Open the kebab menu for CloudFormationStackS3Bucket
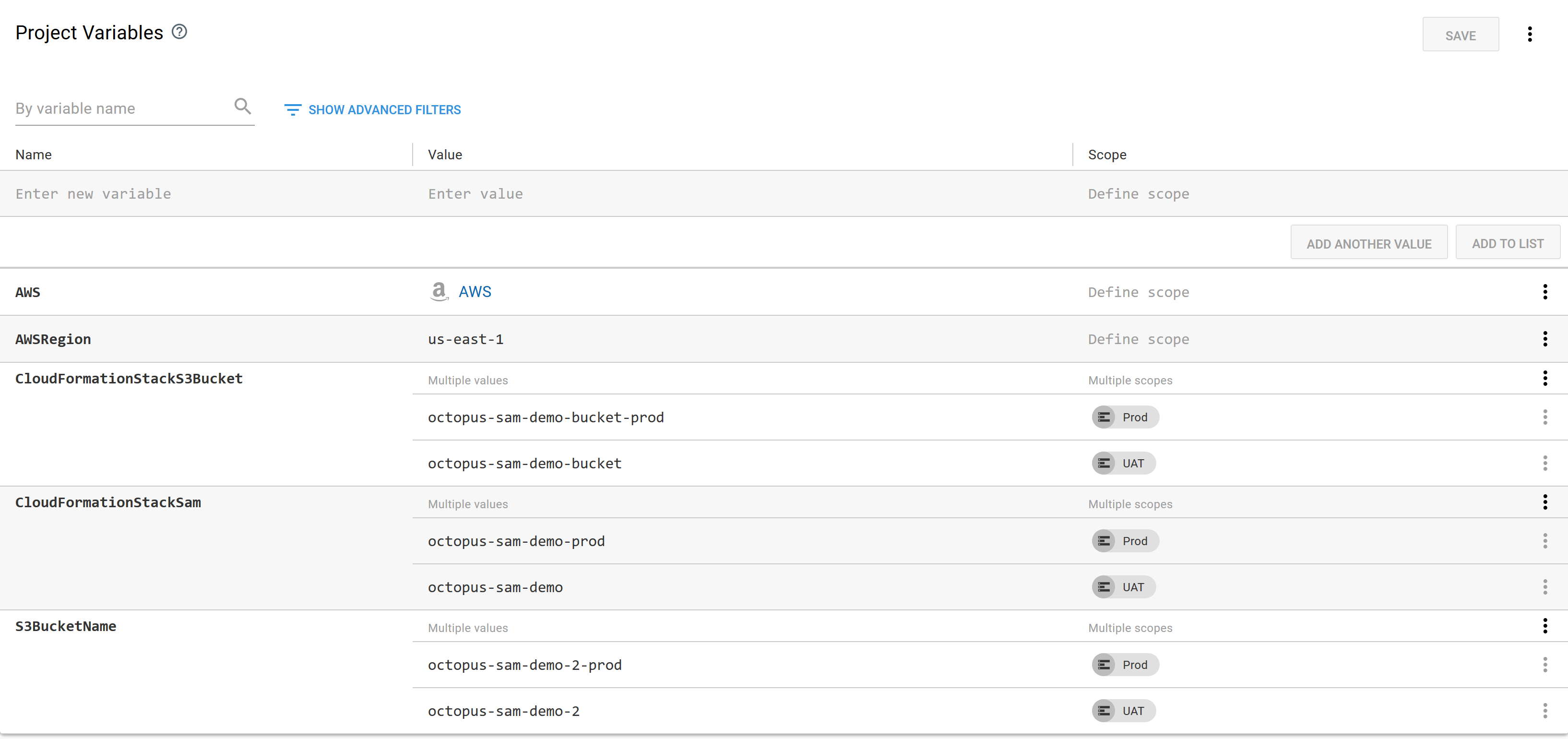This screenshot has width=1568, height=739. pyautogui.click(x=1544, y=379)
